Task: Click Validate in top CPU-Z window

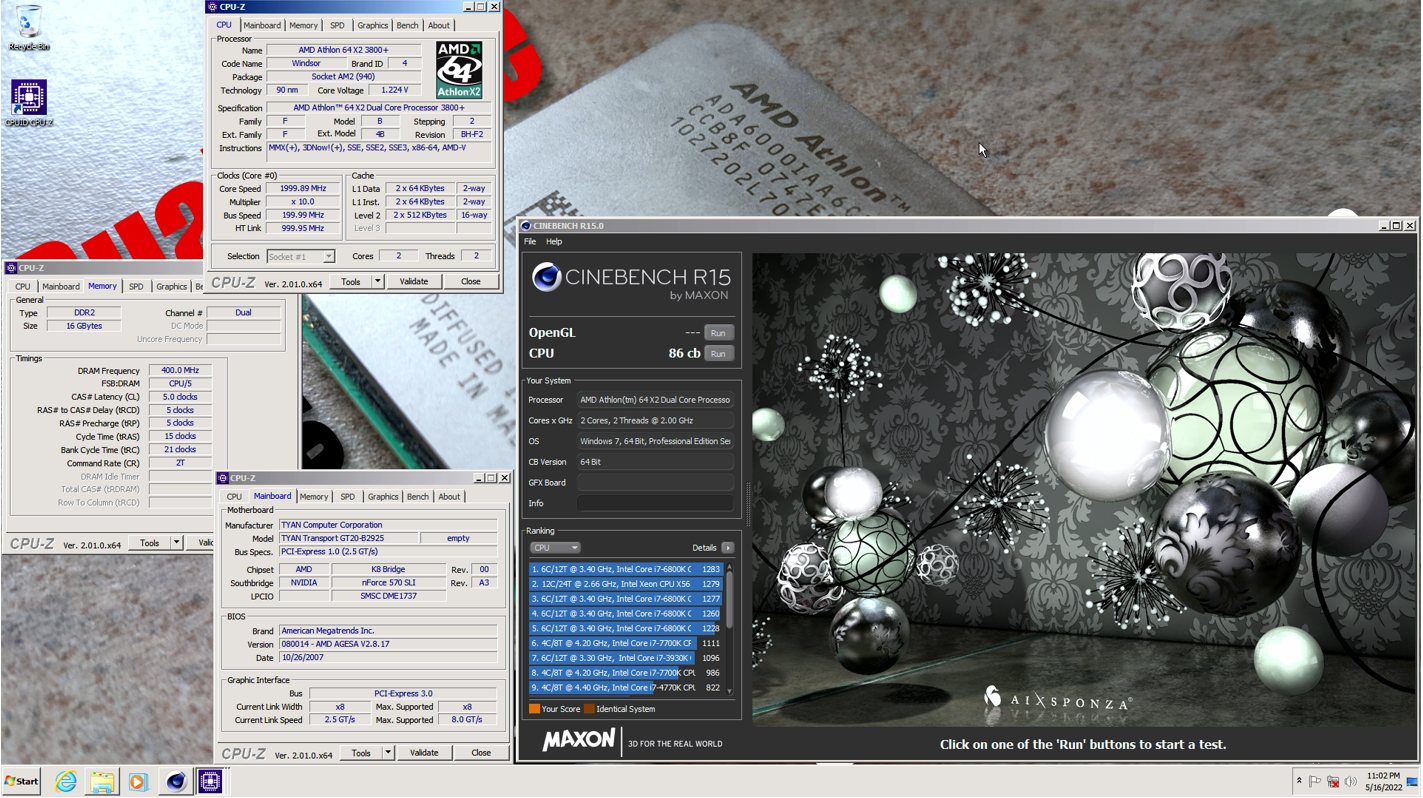Action: coord(414,282)
